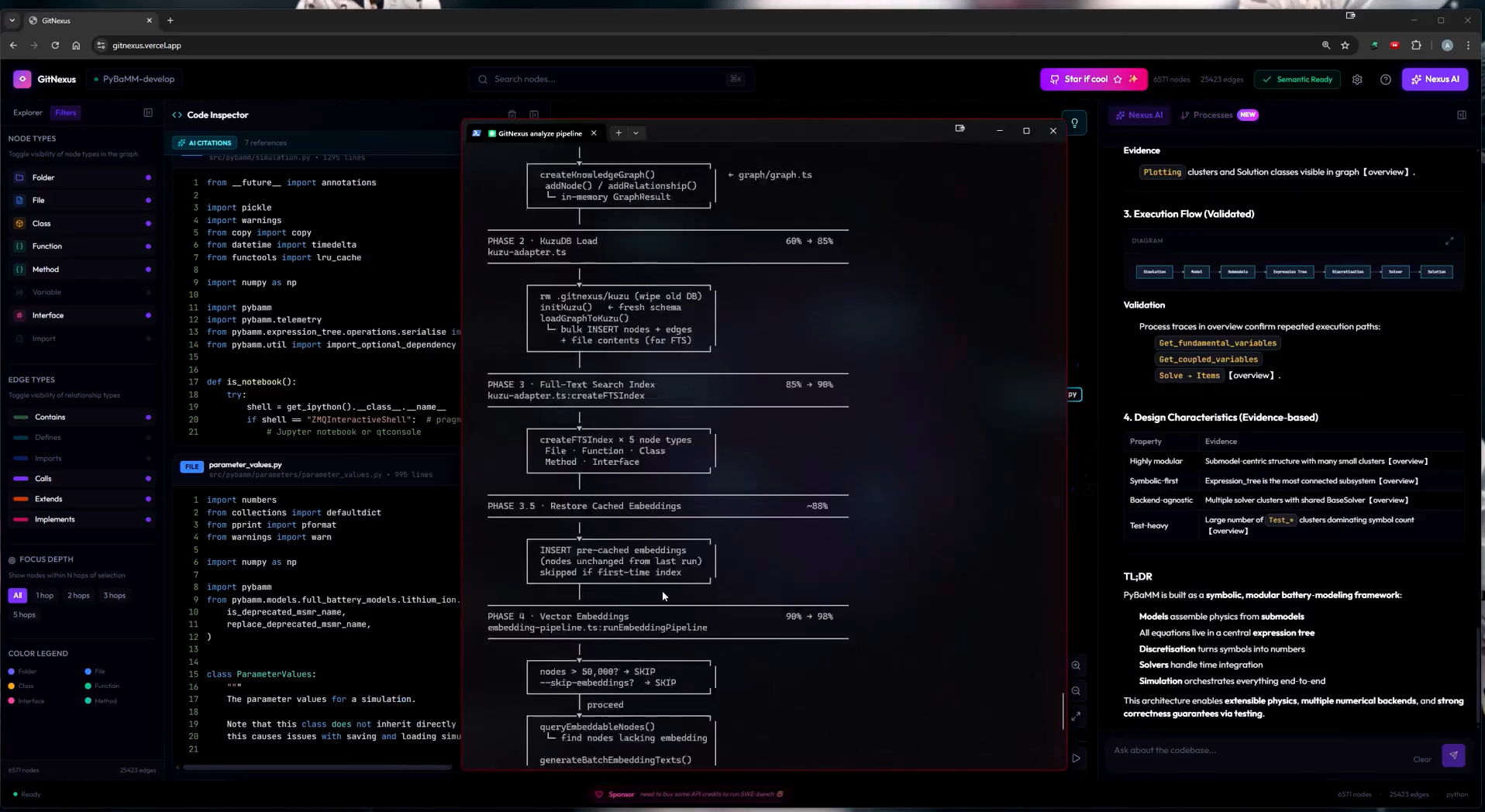Open a new tab in the terminal window
Viewport: 1485px width, 812px height.
tap(618, 133)
